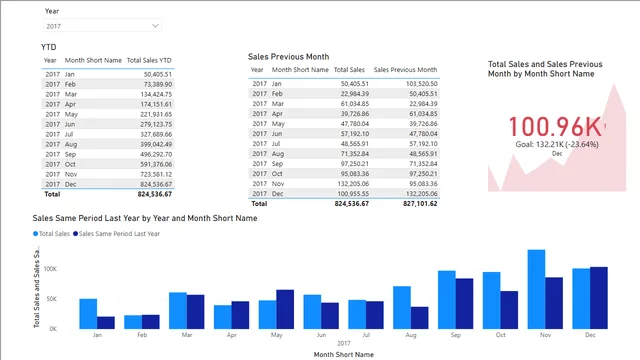Select YTD value 327,689.66 for Jul
640x360 pixels.
[156, 134]
